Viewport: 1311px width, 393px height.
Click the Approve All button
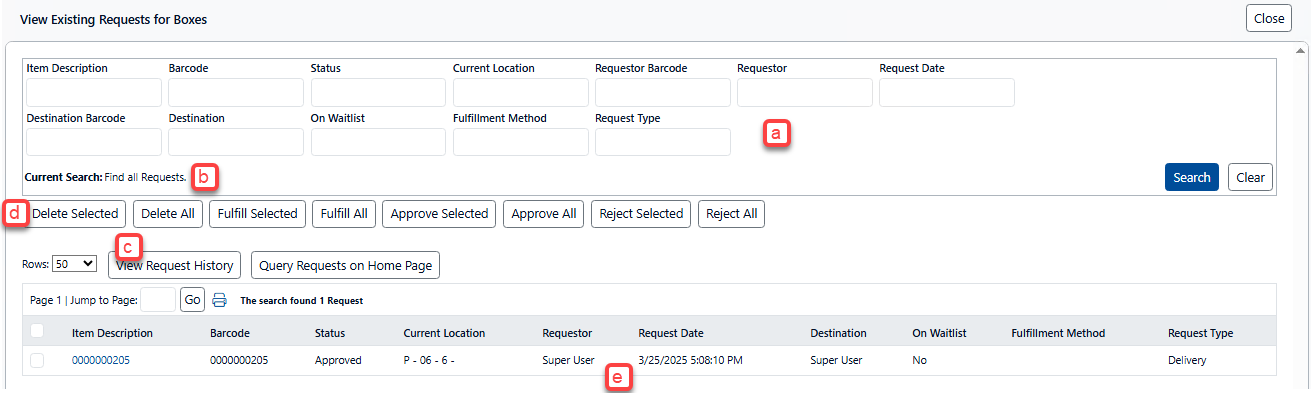[544, 213]
